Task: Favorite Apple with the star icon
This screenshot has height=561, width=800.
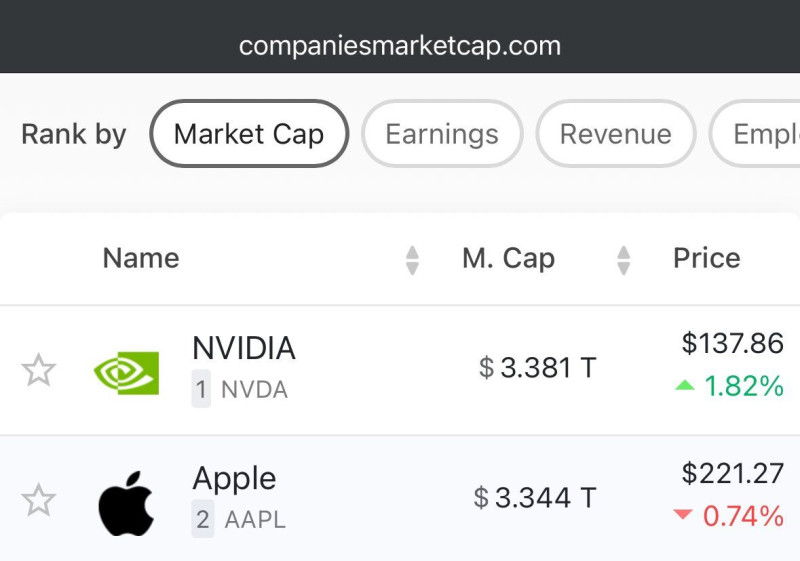Action: [38, 500]
